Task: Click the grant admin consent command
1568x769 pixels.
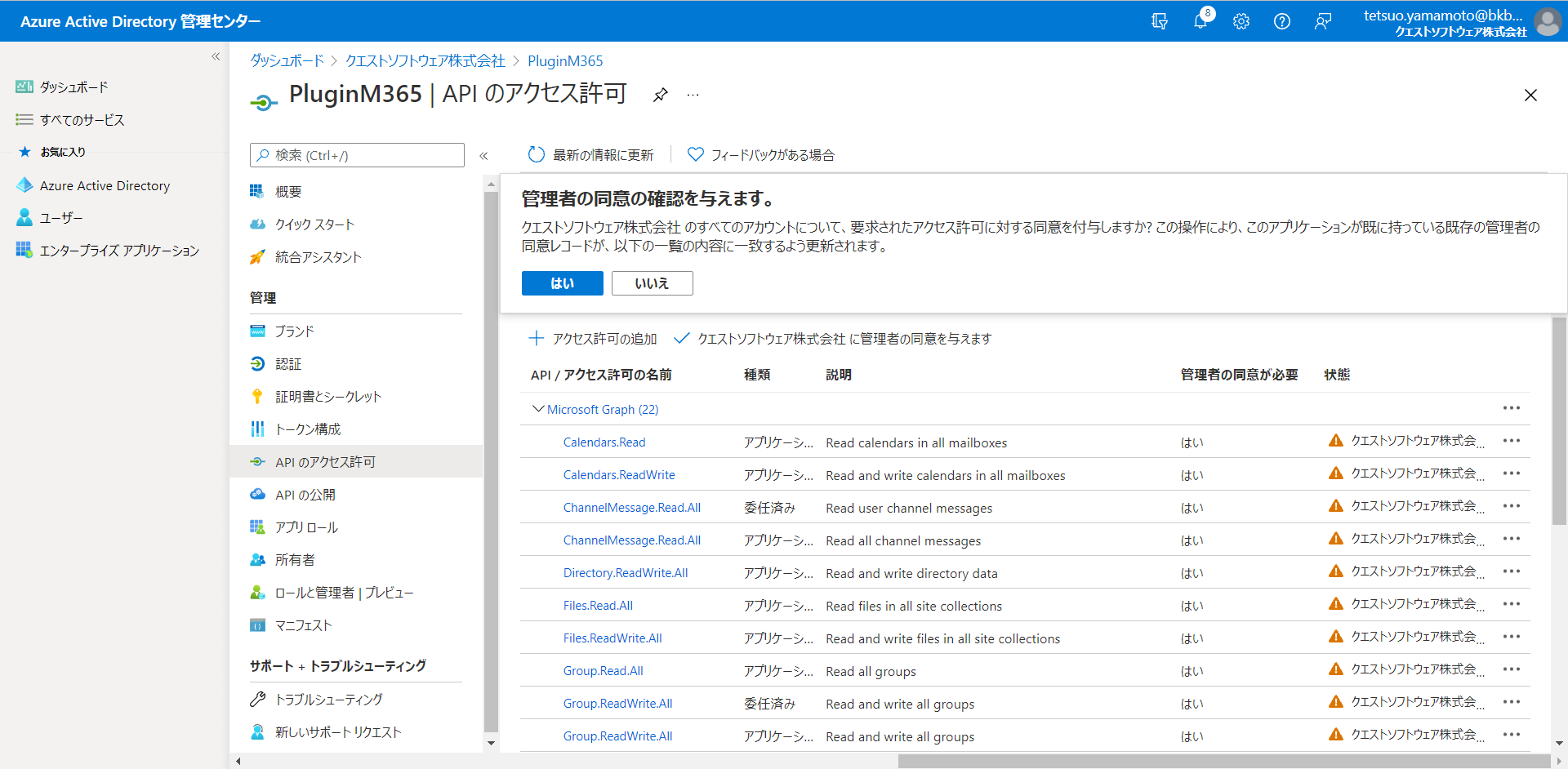Action: (833, 338)
